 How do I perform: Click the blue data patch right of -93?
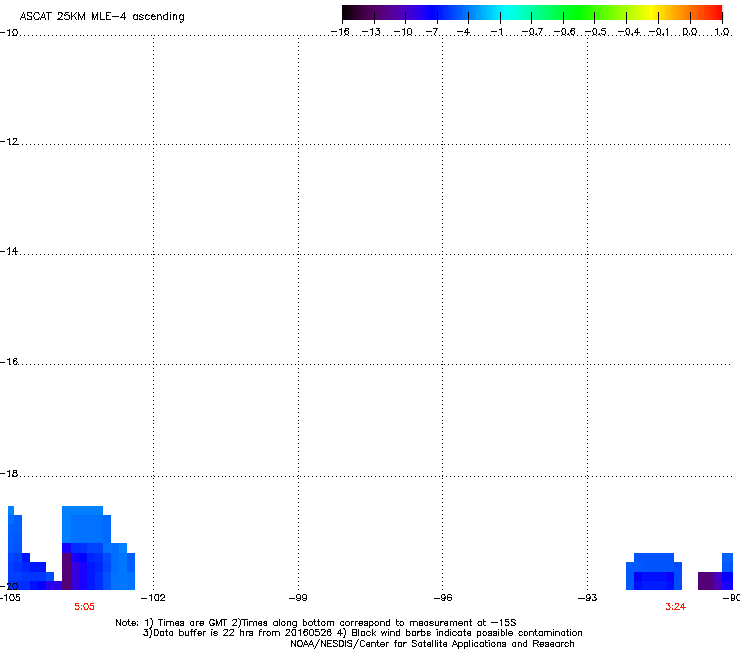pos(654,571)
